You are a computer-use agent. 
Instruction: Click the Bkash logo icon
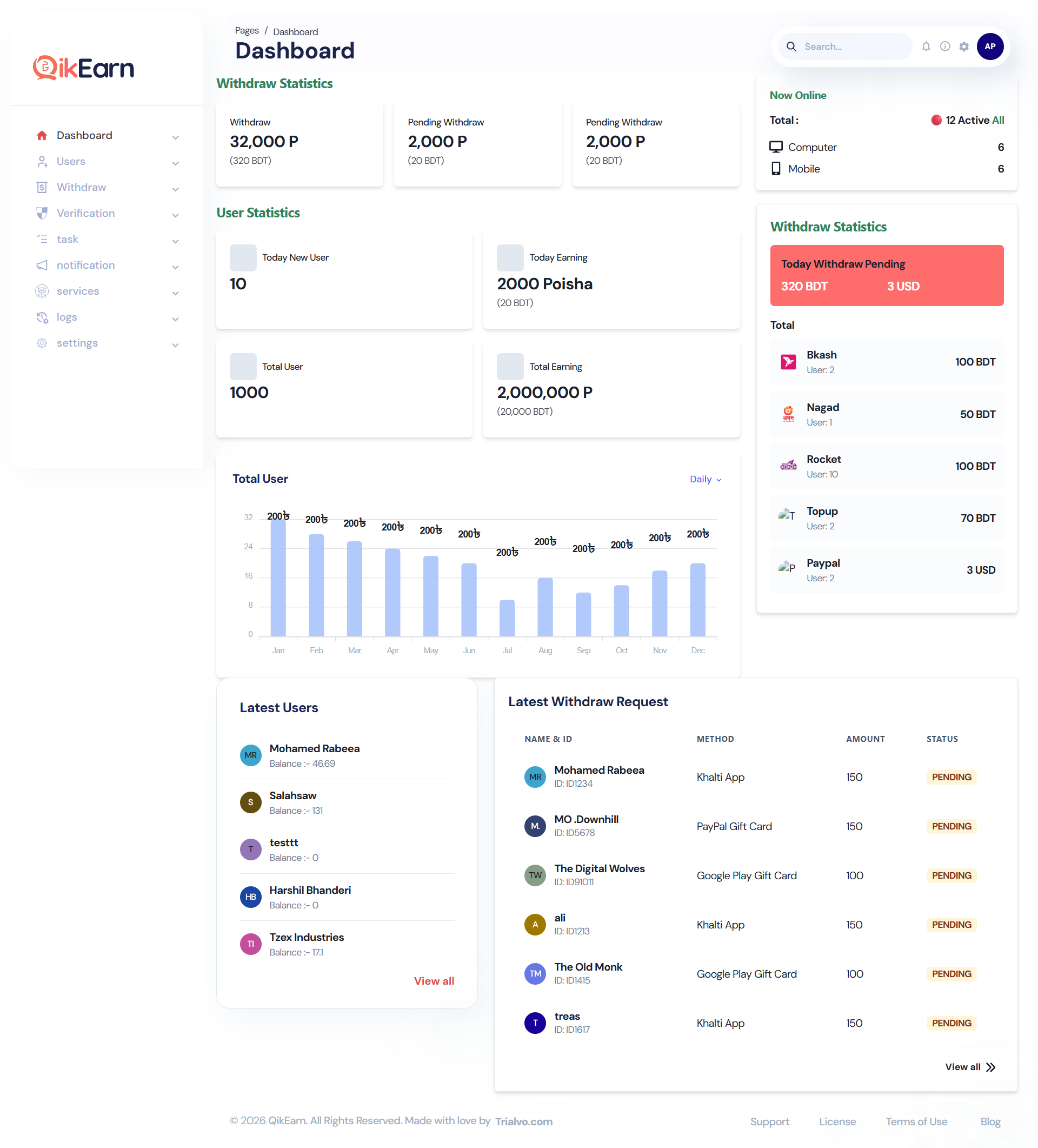788,362
